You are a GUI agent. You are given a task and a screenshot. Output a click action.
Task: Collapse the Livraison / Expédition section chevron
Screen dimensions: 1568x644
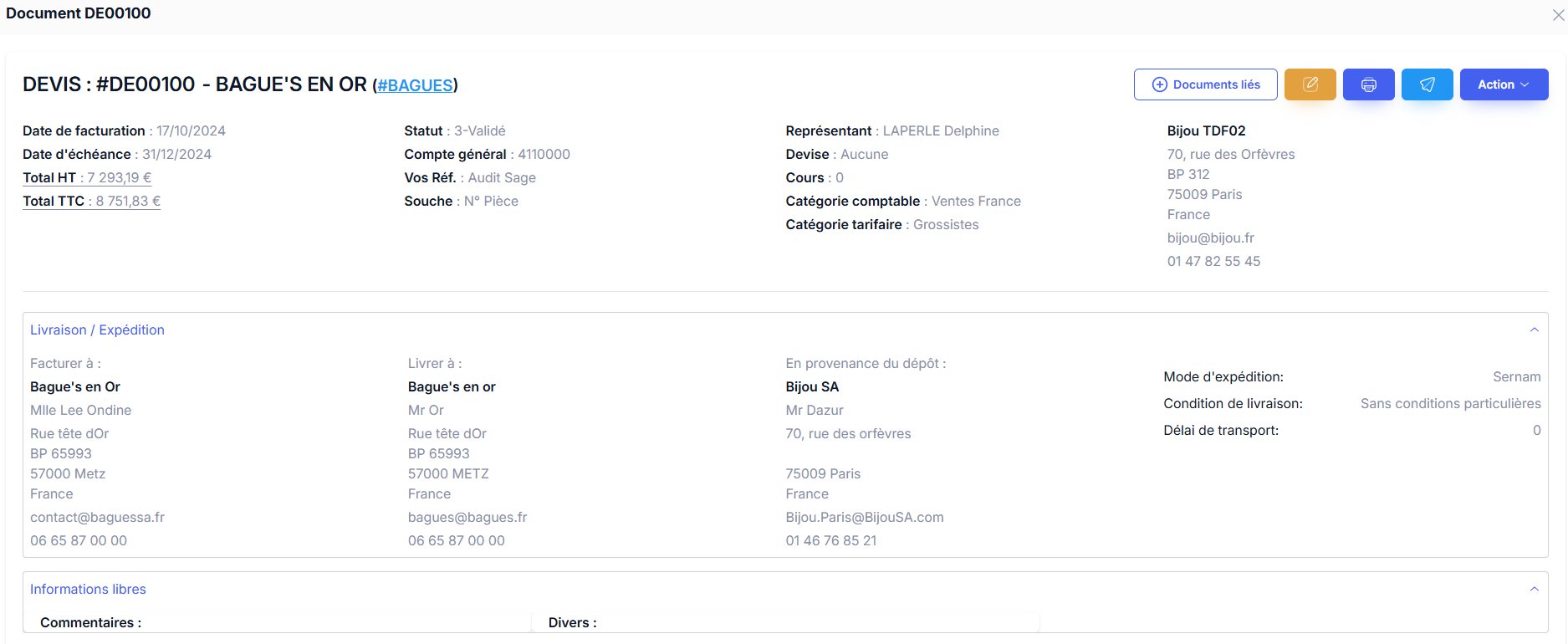tap(1534, 330)
